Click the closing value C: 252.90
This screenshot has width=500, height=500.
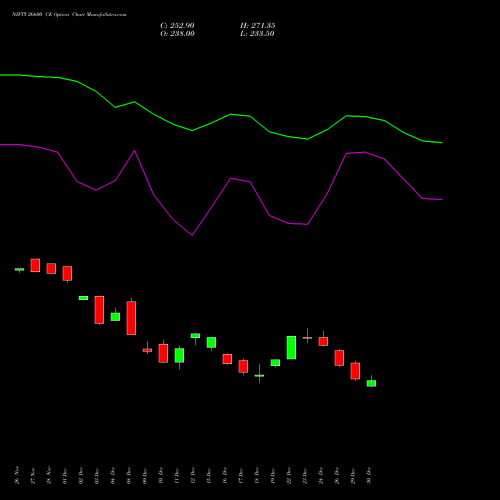(x=177, y=26)
